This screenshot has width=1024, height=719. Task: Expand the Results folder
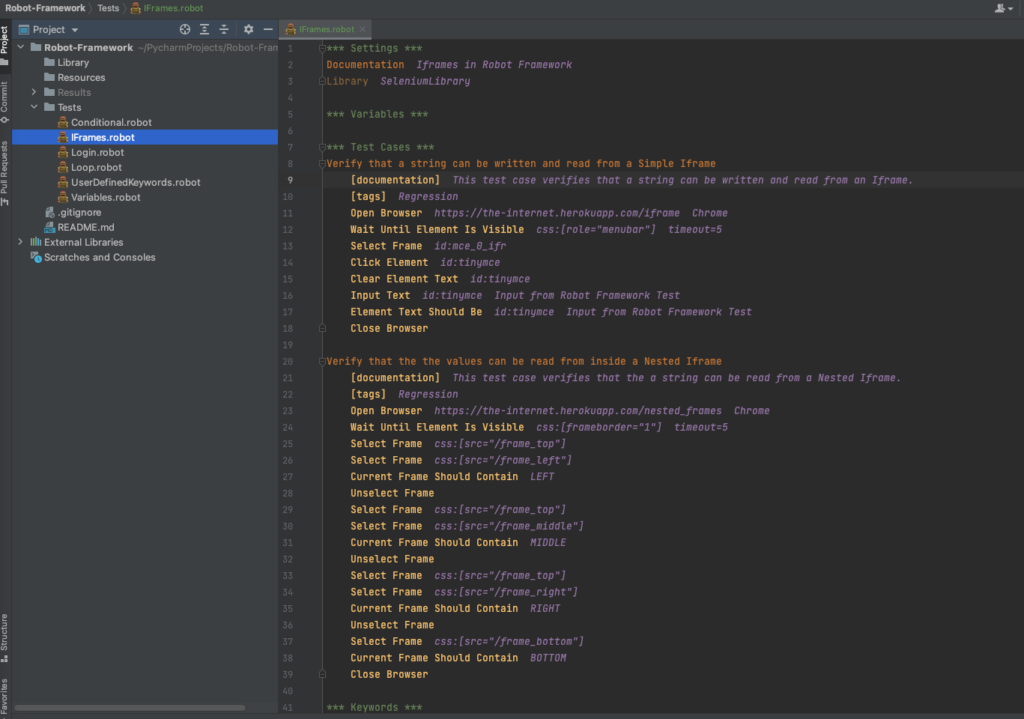[x=34, y=93]
